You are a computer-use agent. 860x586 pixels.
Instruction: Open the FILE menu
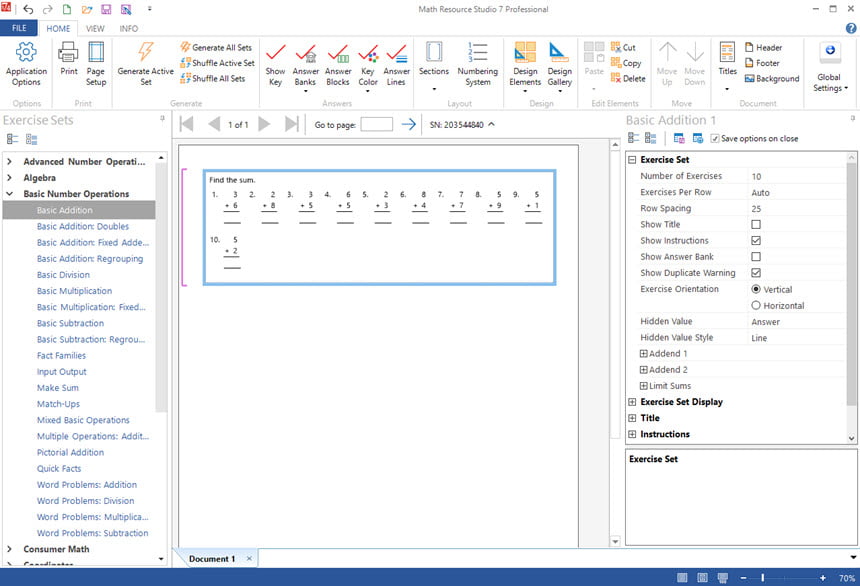[x=19, y=28]
